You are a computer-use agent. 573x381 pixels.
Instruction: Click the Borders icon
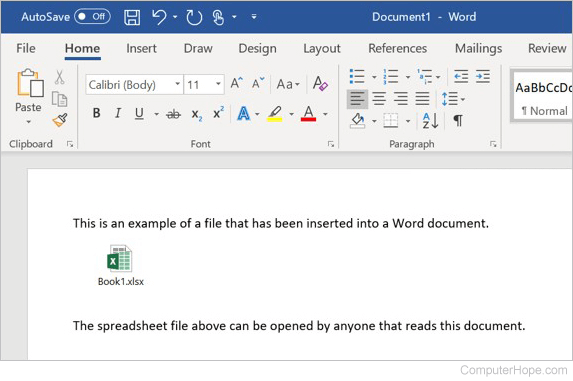[391, 121]
